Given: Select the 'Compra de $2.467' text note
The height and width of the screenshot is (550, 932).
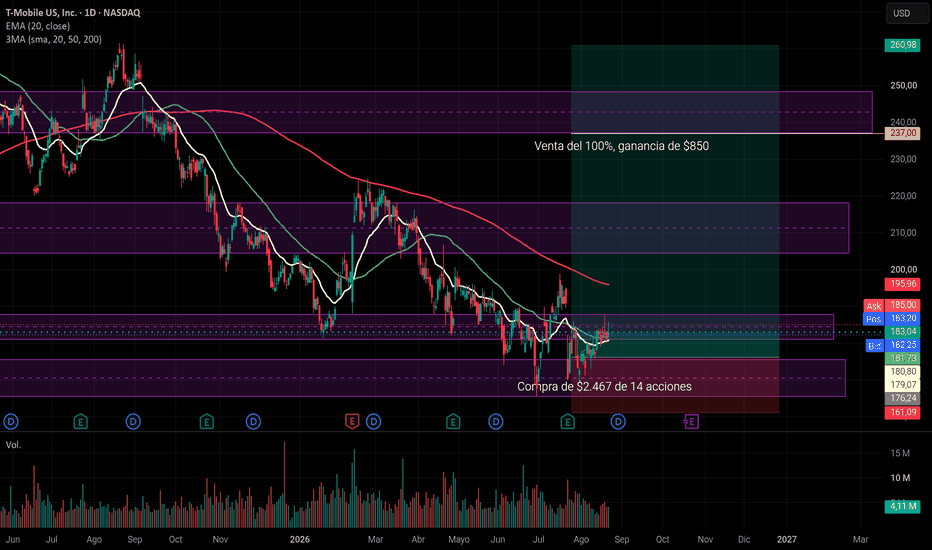Looking at the screenshot, I should 604,386.
